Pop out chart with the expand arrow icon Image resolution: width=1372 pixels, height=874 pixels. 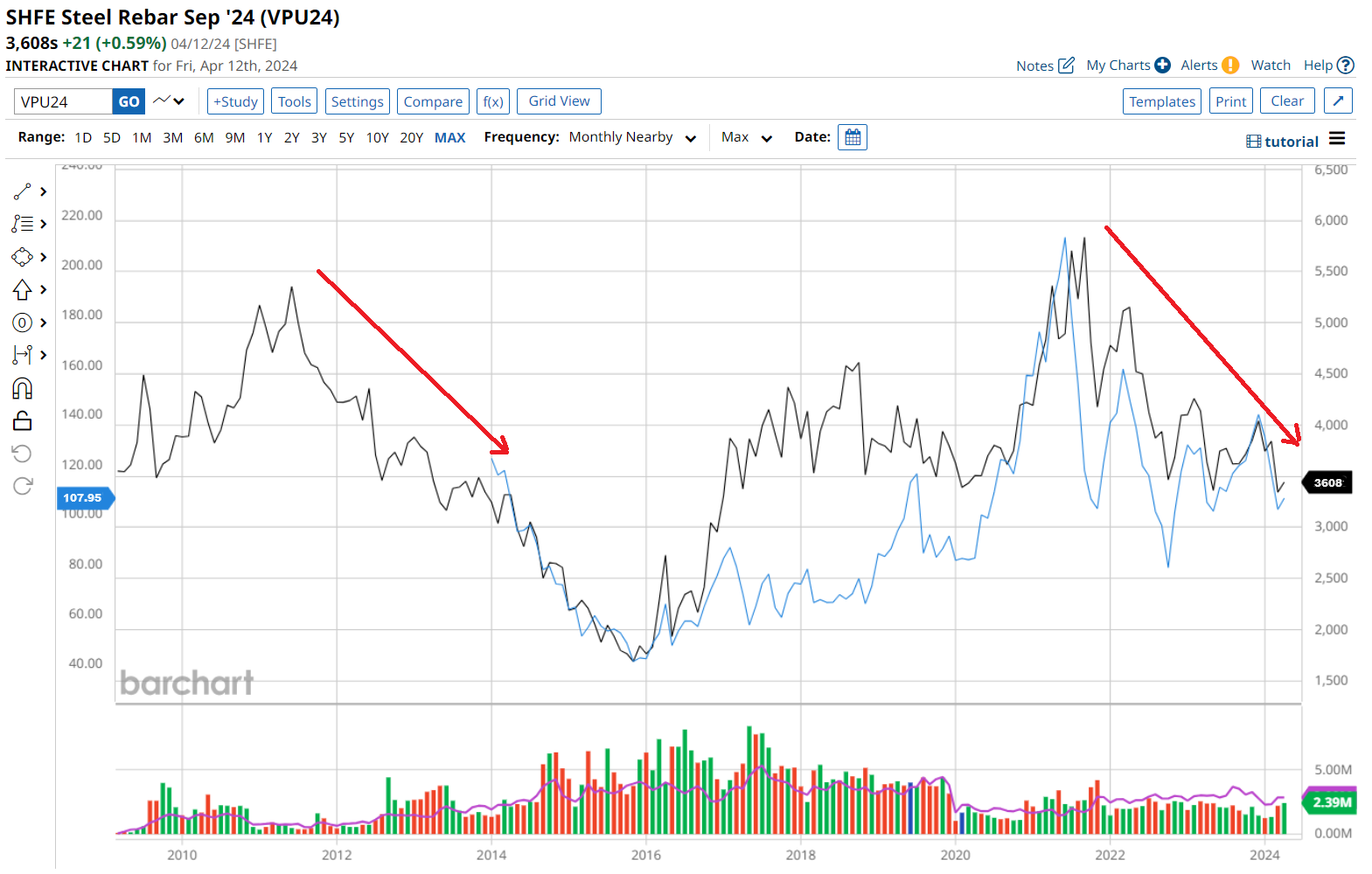click(x=1338, y=101)
